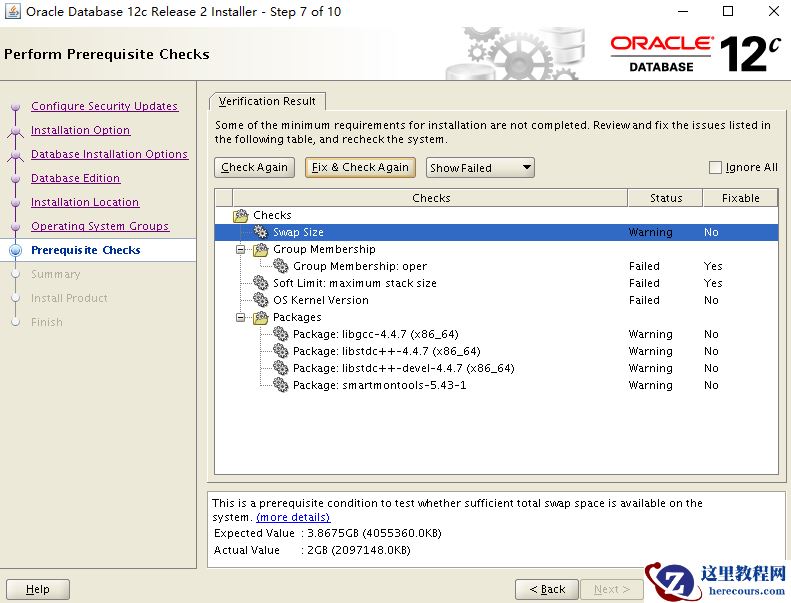Enable the Ignore All checkbox
791x603 pixels.
click(715, 168)
